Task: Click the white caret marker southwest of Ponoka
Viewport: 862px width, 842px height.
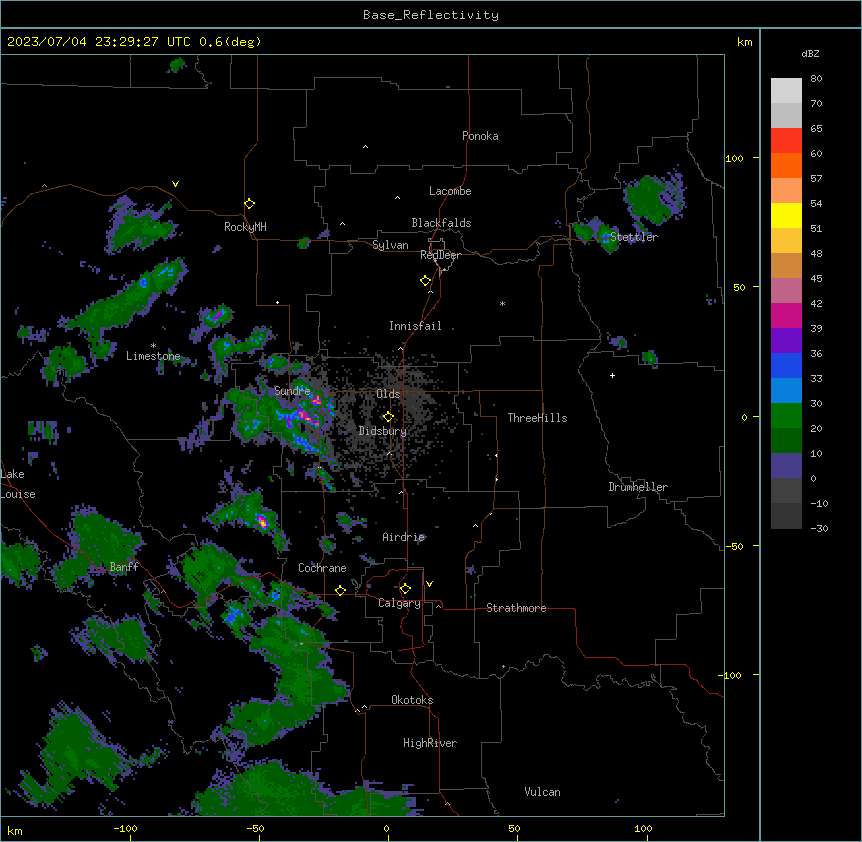Action: [x=365, y=147]
